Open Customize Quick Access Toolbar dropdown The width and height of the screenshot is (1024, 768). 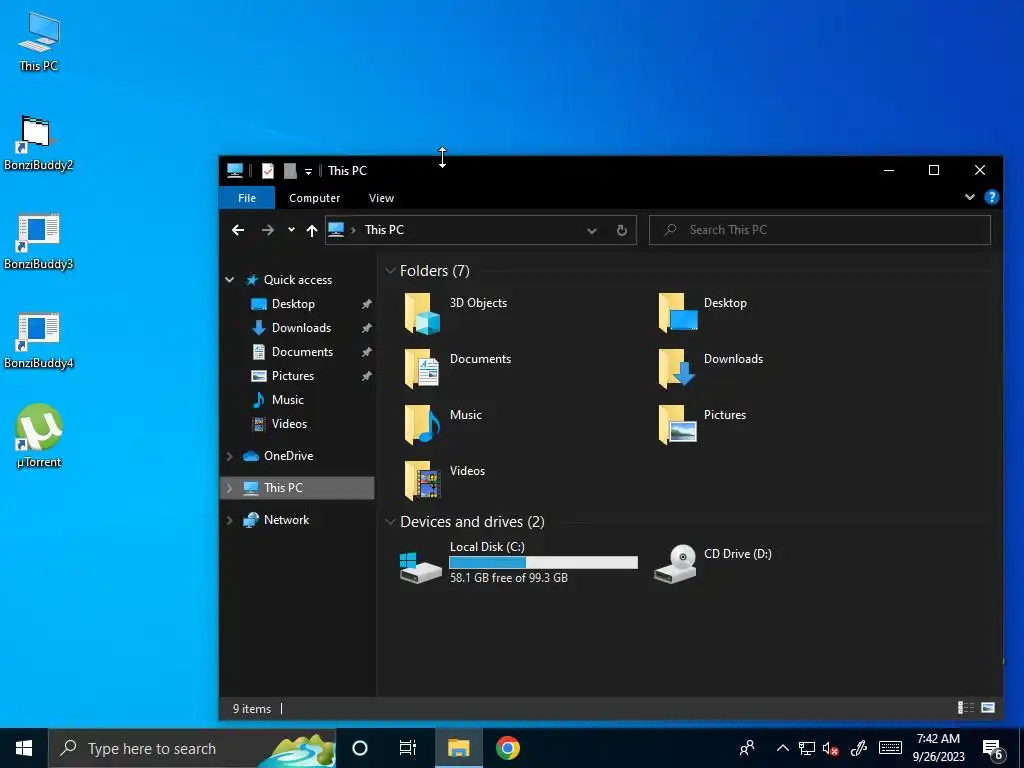tap(308, 172)
